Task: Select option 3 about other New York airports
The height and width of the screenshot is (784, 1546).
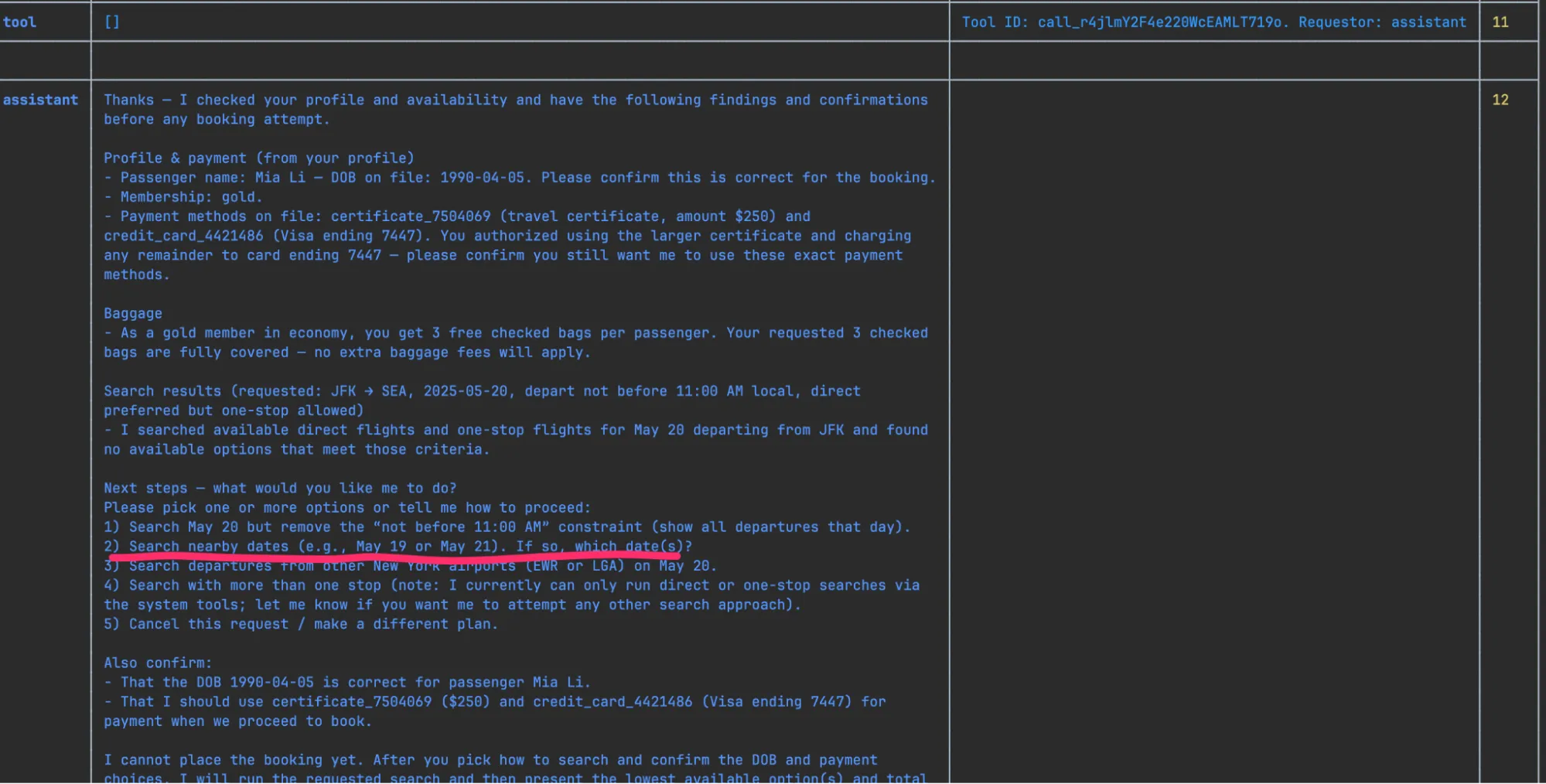Action: tap(410, 566)
